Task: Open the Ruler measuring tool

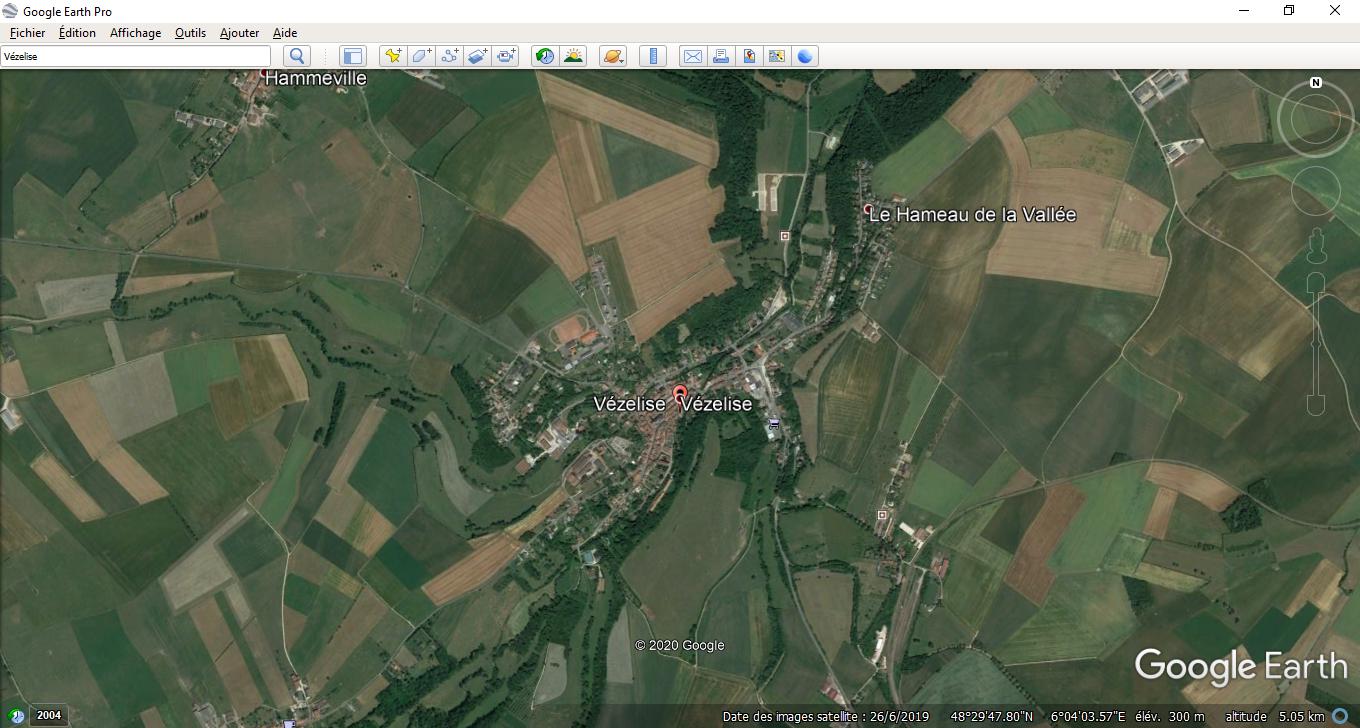Action: point(652,56)
